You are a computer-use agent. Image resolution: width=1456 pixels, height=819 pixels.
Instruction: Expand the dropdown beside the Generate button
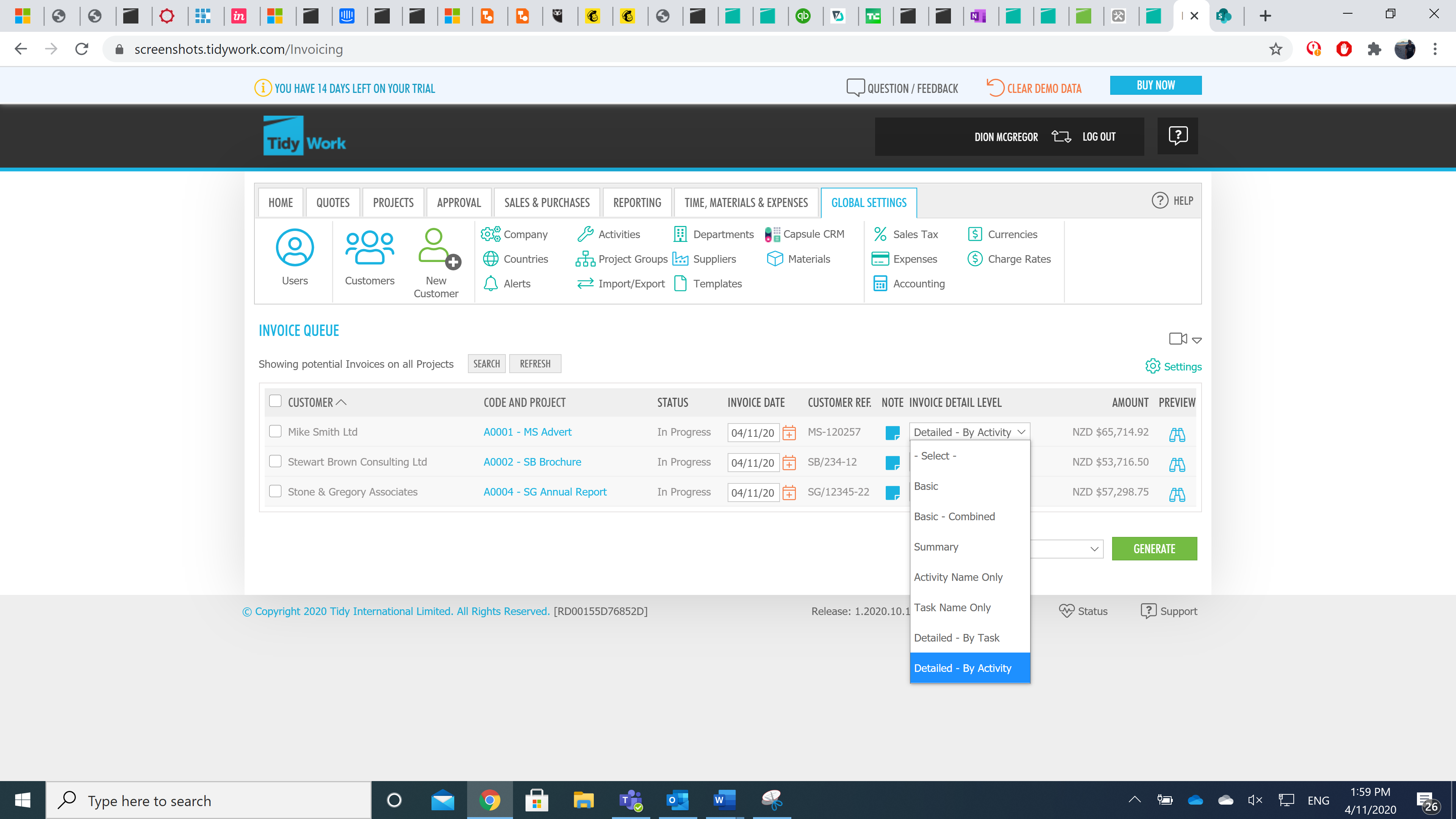pos(1094,549)
